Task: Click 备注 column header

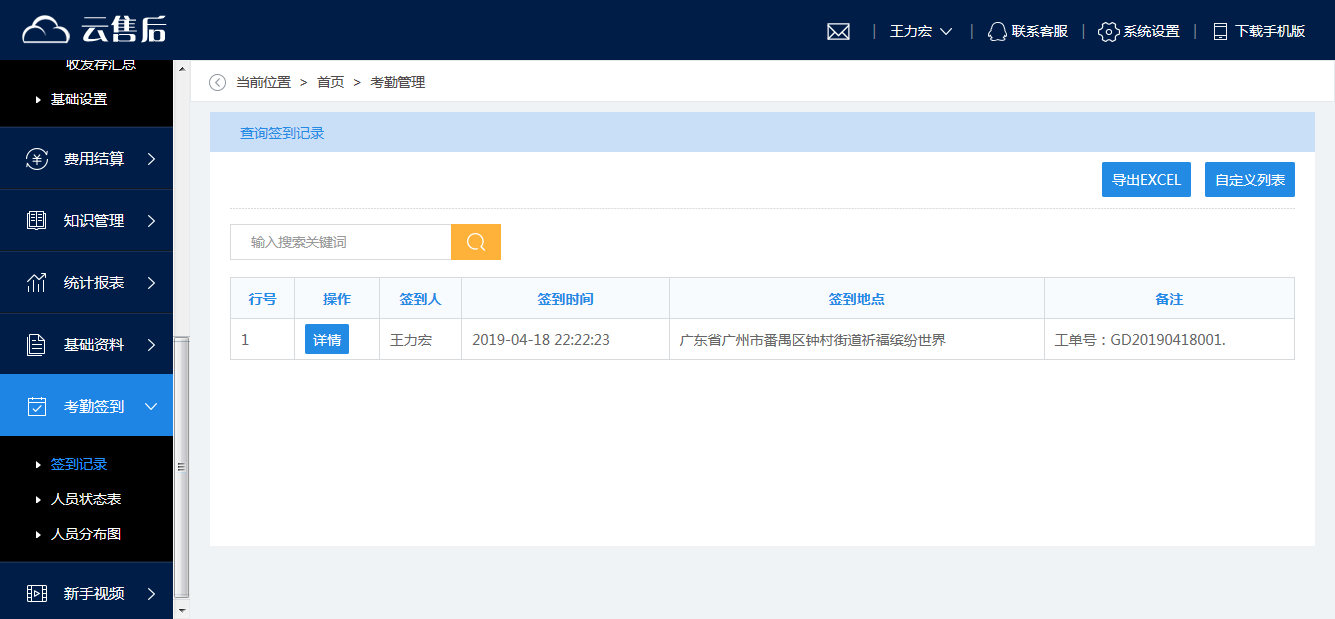Action: (1169, 299)
